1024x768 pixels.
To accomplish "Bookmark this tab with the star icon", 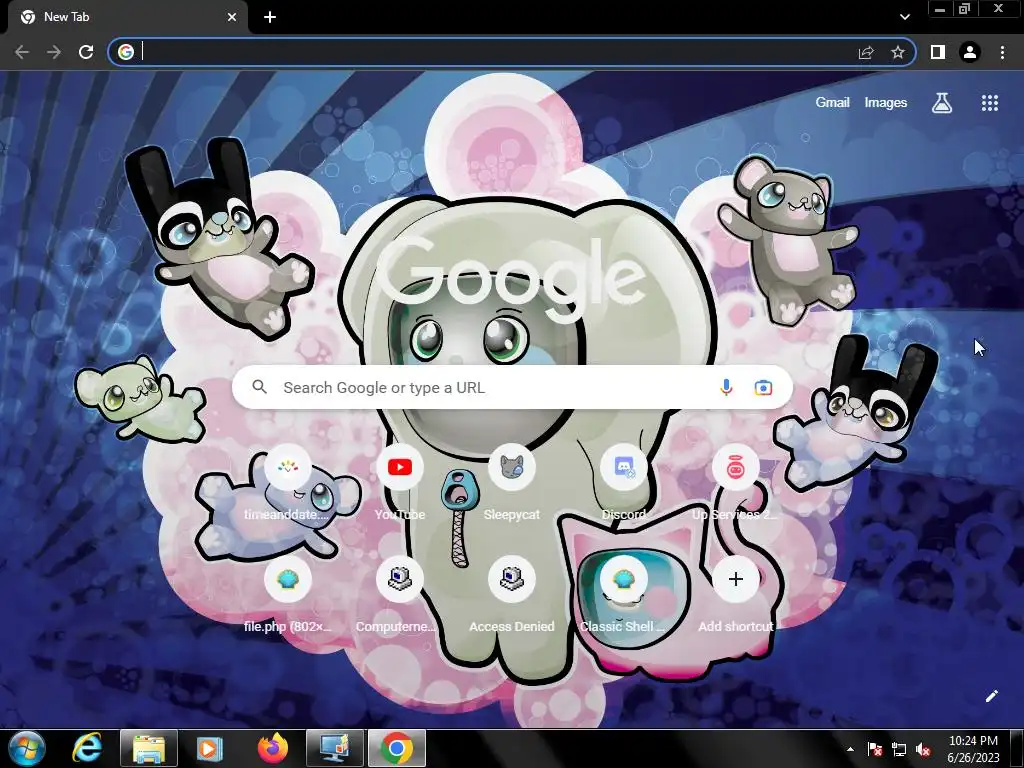I will (x=898, y=52).
